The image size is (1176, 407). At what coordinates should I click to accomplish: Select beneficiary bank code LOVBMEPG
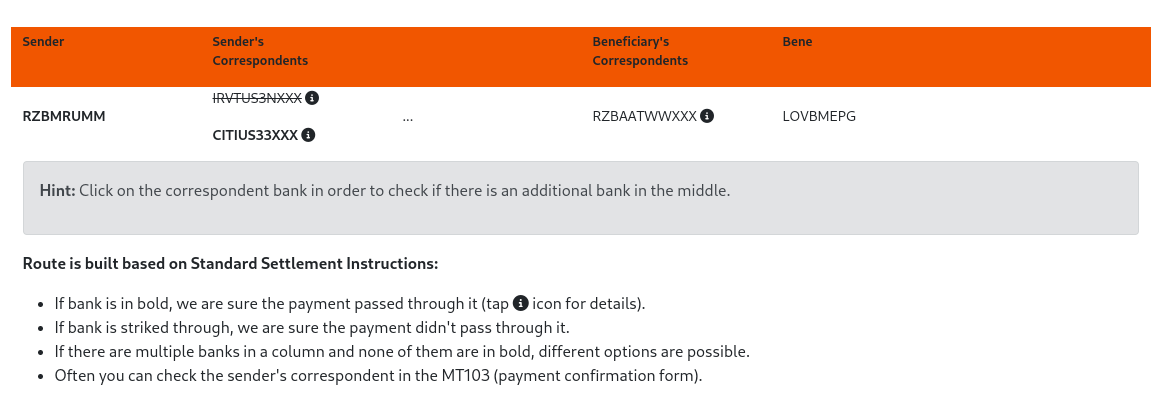(819, 116)
